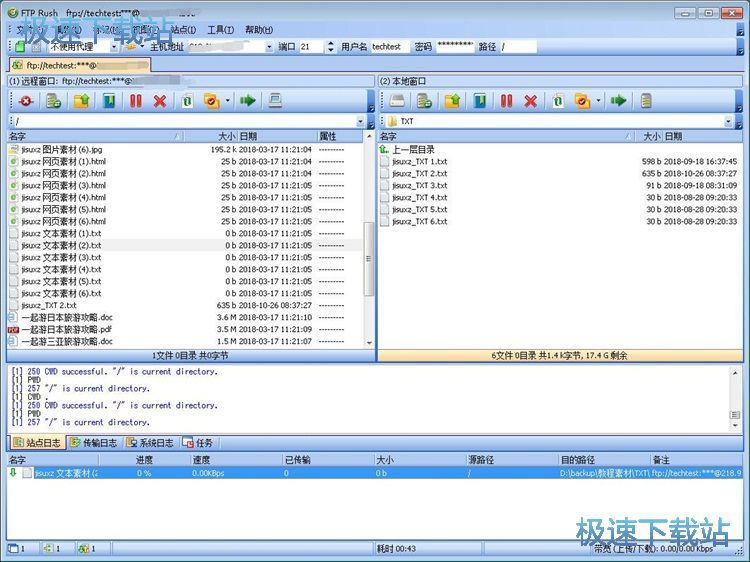The width and height of the screenshot is (750, 562).
Task: Click inside the 端口 port field showing 21
Action: point(312,46)
